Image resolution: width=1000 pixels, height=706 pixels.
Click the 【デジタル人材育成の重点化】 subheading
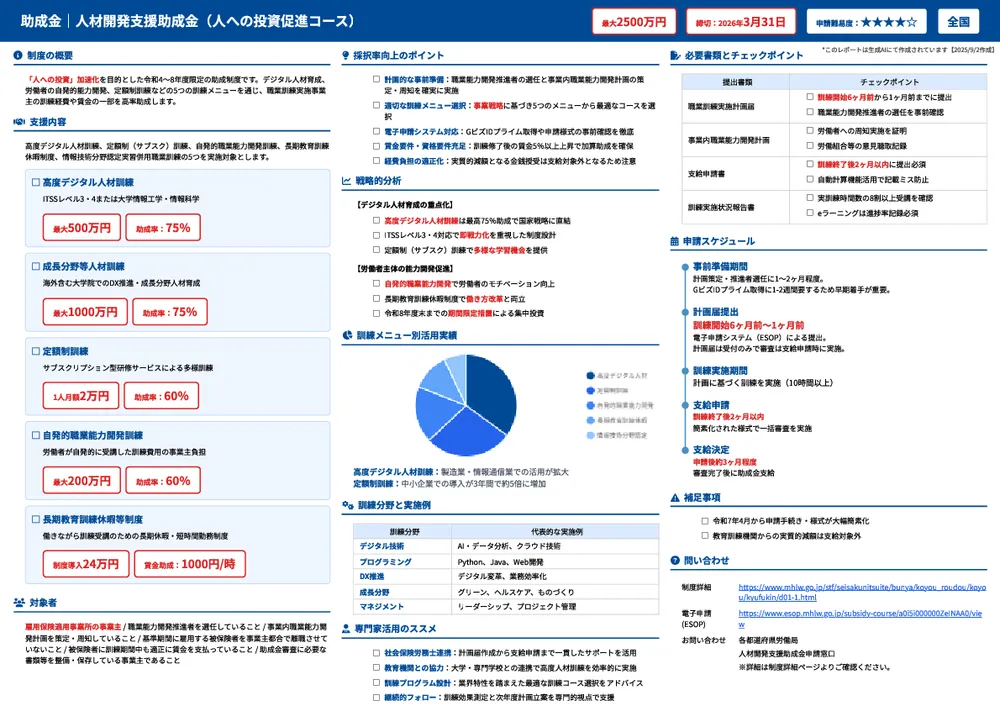coord(404,205)
